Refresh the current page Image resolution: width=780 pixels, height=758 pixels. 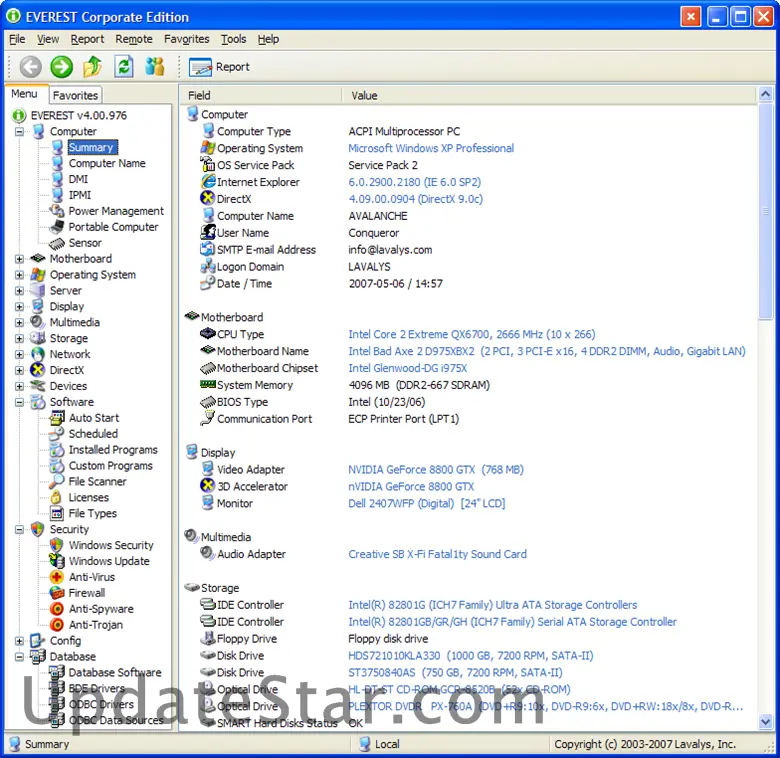click(123, 67)
